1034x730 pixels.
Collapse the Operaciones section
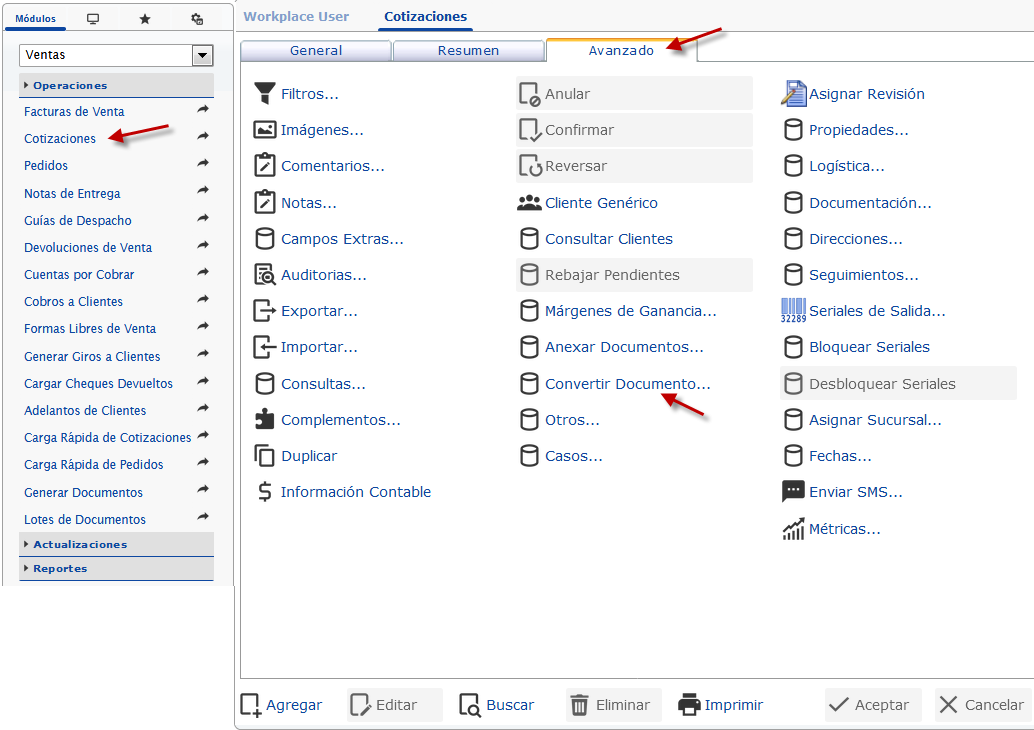tap(116, 86)
